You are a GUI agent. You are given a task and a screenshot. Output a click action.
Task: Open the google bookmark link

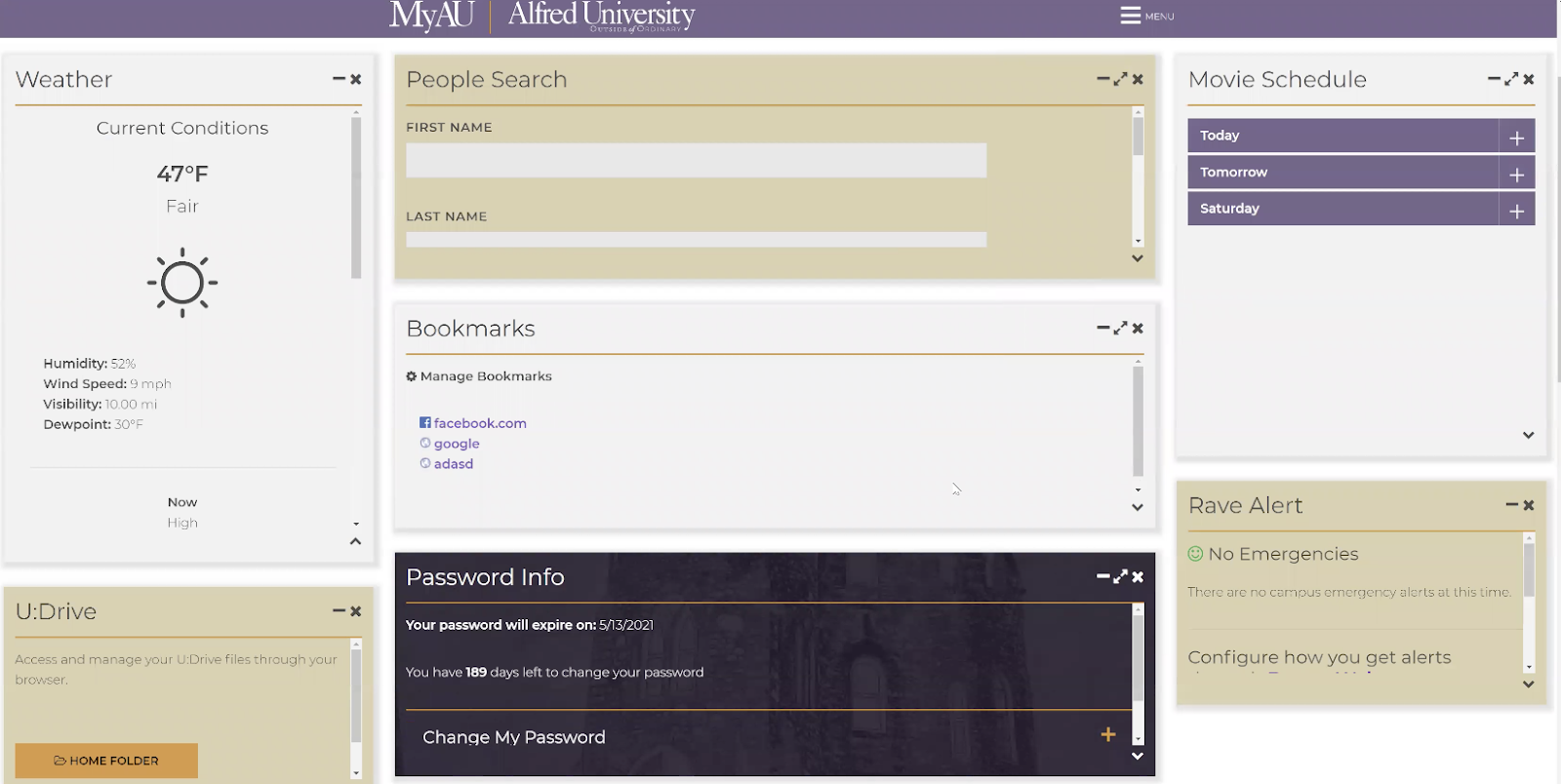pyautogui.click(x=456, y=444)
